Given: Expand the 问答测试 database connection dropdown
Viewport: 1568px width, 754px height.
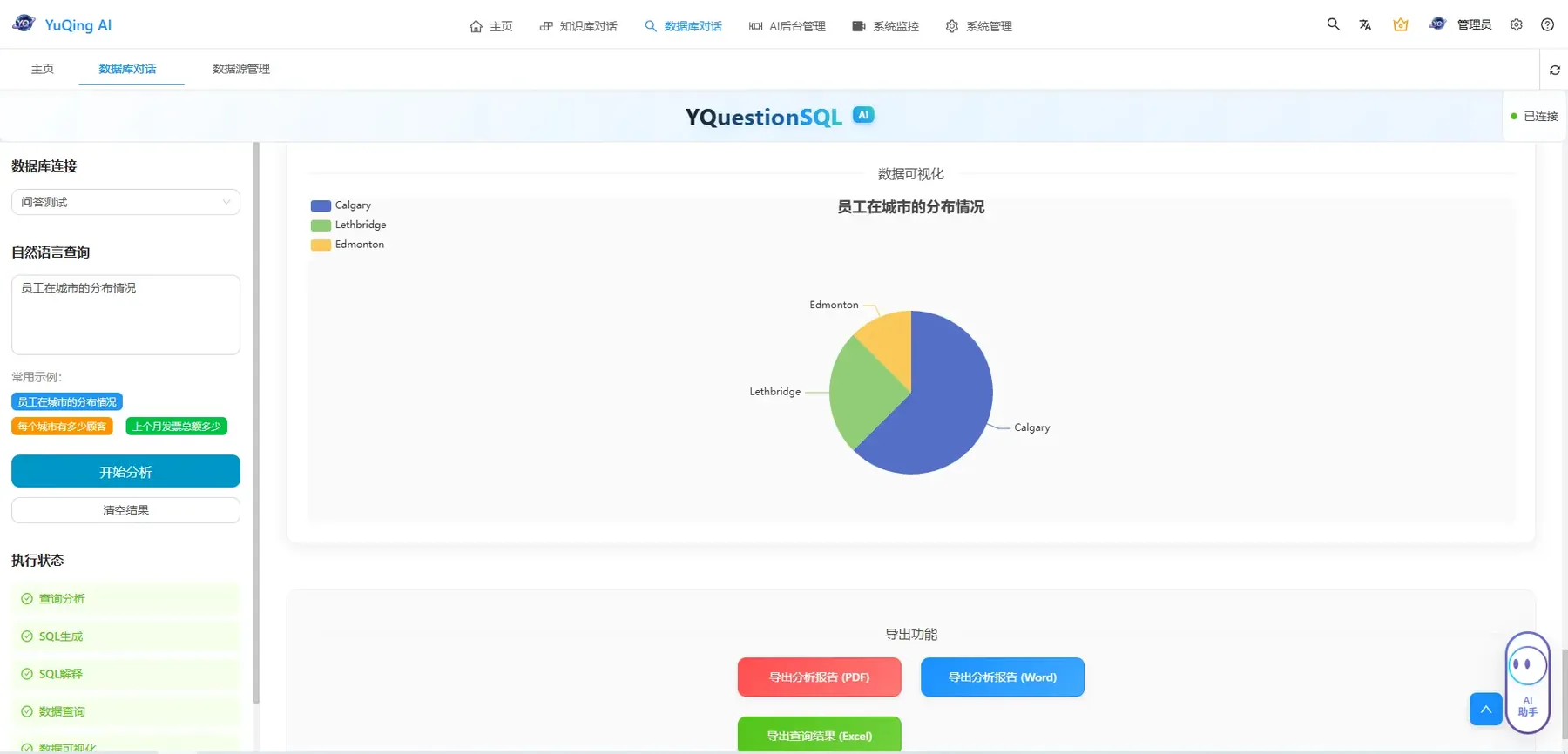Looking at the screenshot, I should (125, 202).
